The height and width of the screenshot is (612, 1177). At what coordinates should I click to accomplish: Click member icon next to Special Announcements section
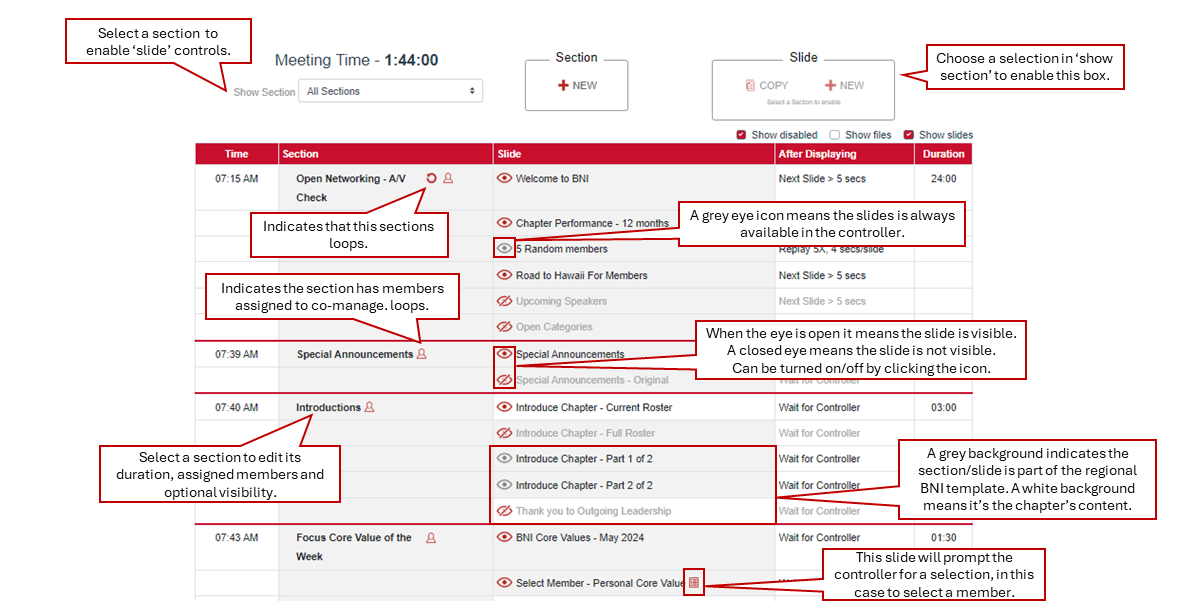click(421, 354)
